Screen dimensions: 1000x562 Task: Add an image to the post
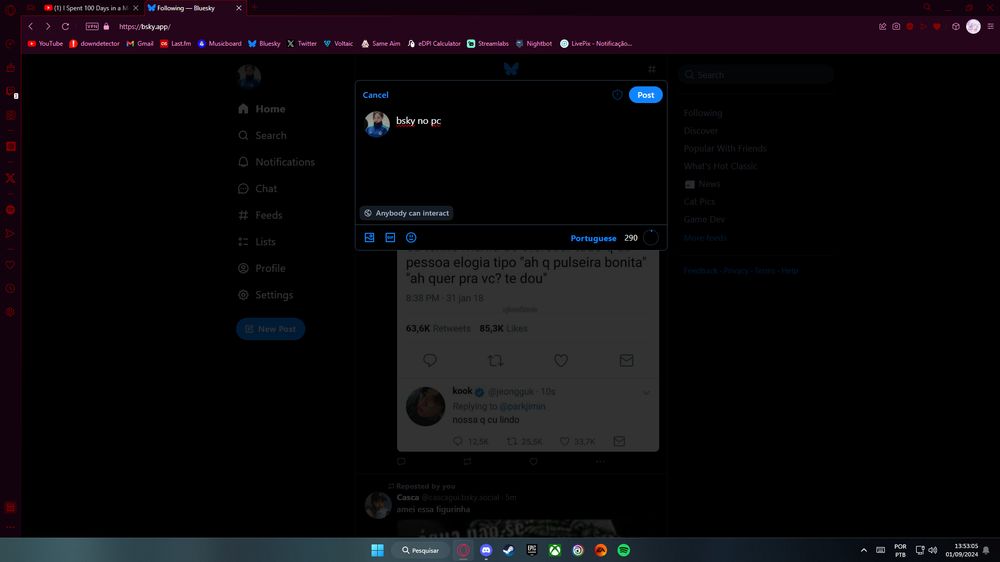coord(369,237)
